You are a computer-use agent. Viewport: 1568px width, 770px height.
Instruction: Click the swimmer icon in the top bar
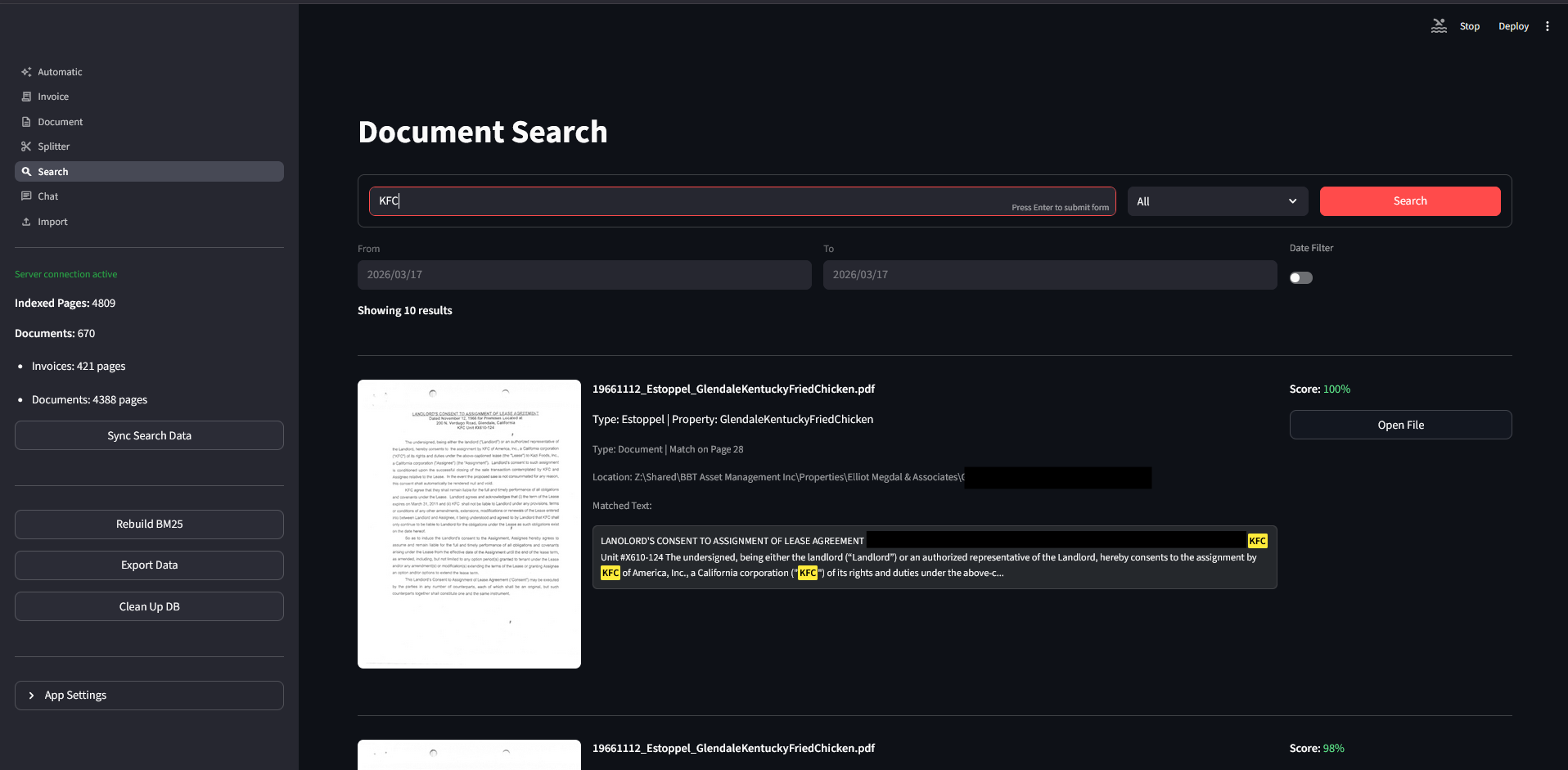click(1439, 25)
